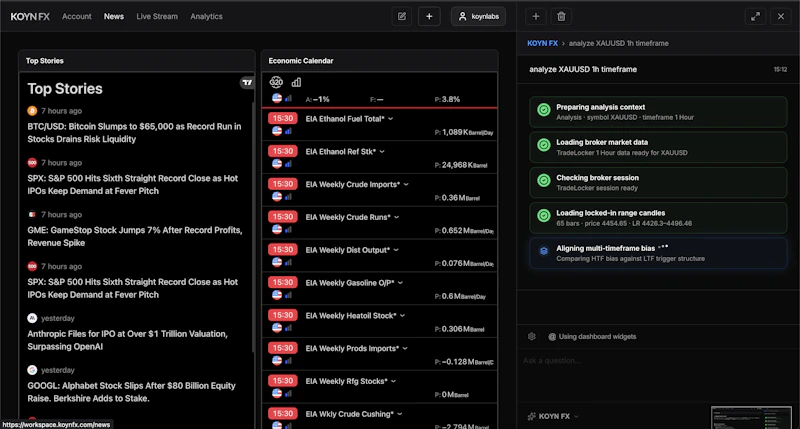Open the Anthropic Files for IPO story

coord(128,340)
